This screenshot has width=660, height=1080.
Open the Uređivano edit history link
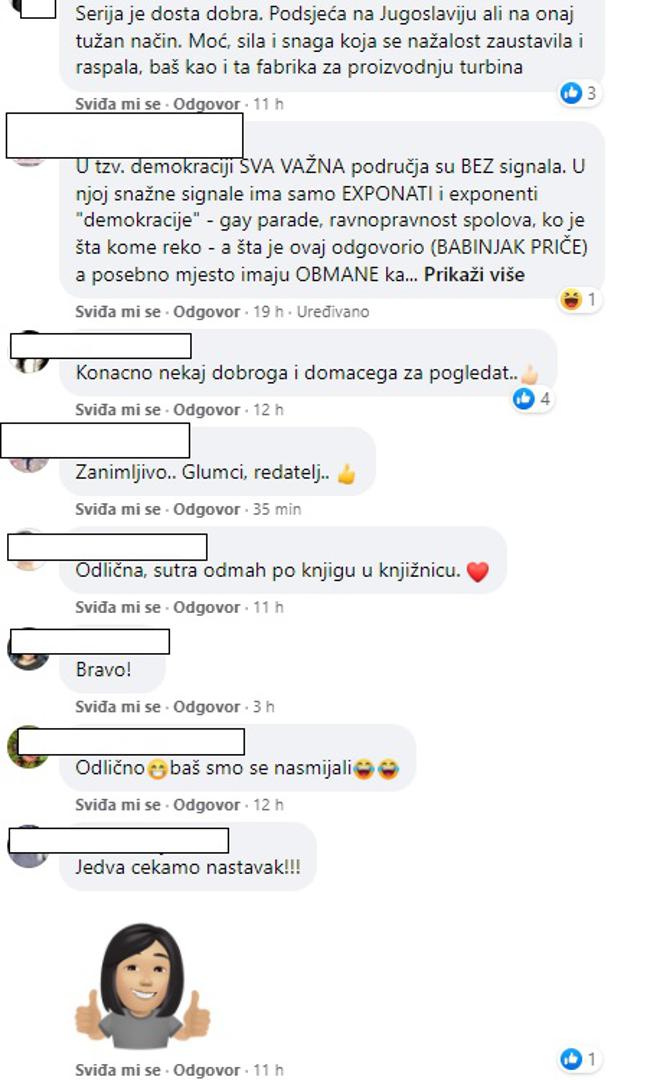coord(333,312)
